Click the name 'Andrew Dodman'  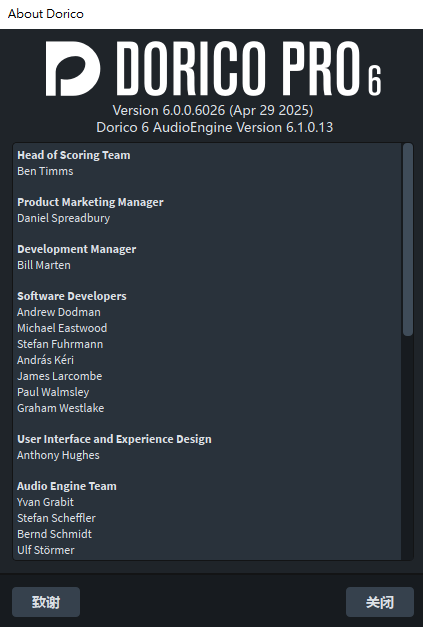[x=59, y=312]
